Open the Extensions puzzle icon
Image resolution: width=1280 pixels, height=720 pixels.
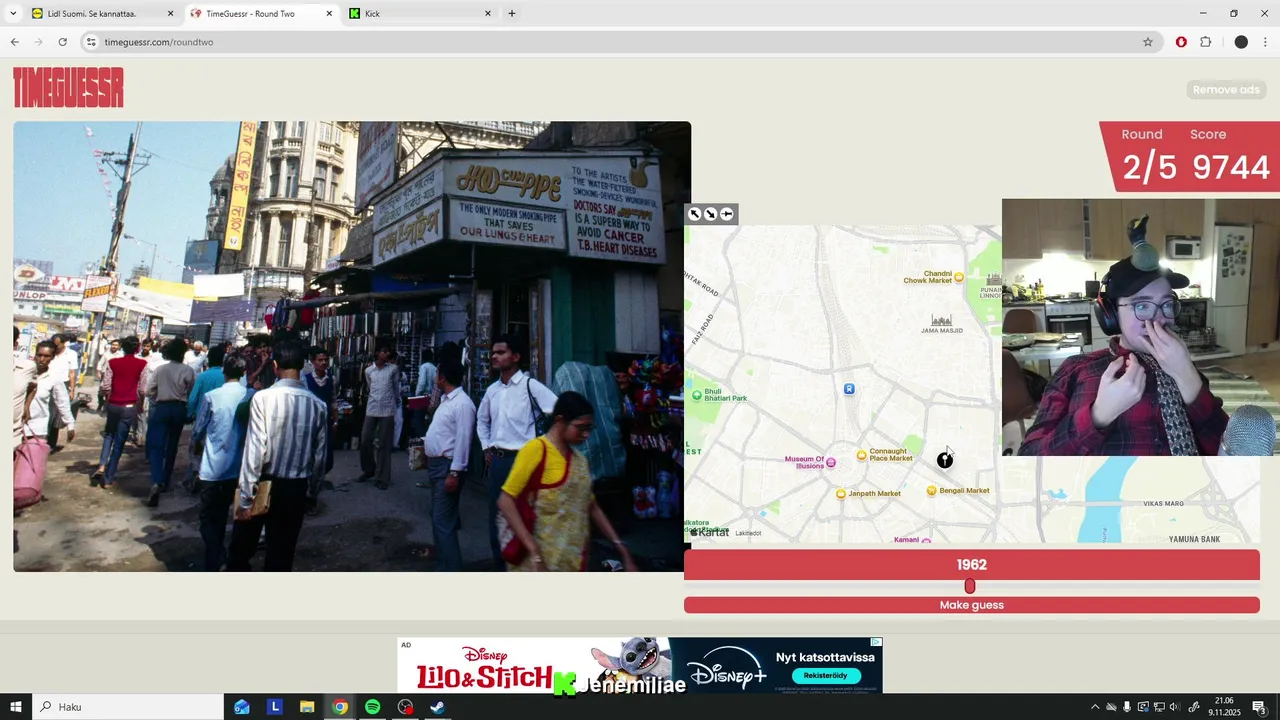(x=1205, y=42)
